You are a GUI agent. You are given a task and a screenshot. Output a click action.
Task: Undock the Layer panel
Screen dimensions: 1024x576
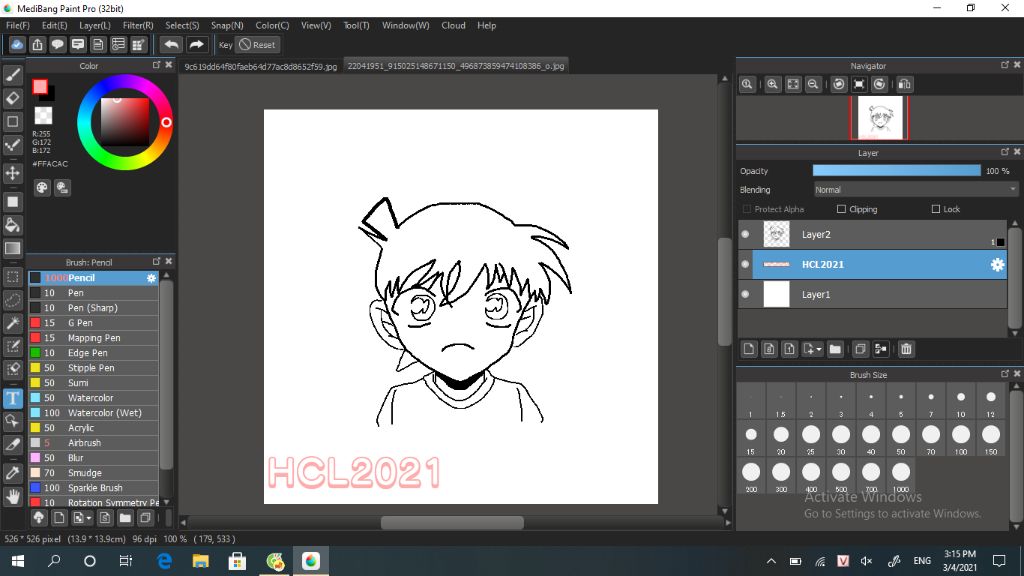coord(1004,152)
